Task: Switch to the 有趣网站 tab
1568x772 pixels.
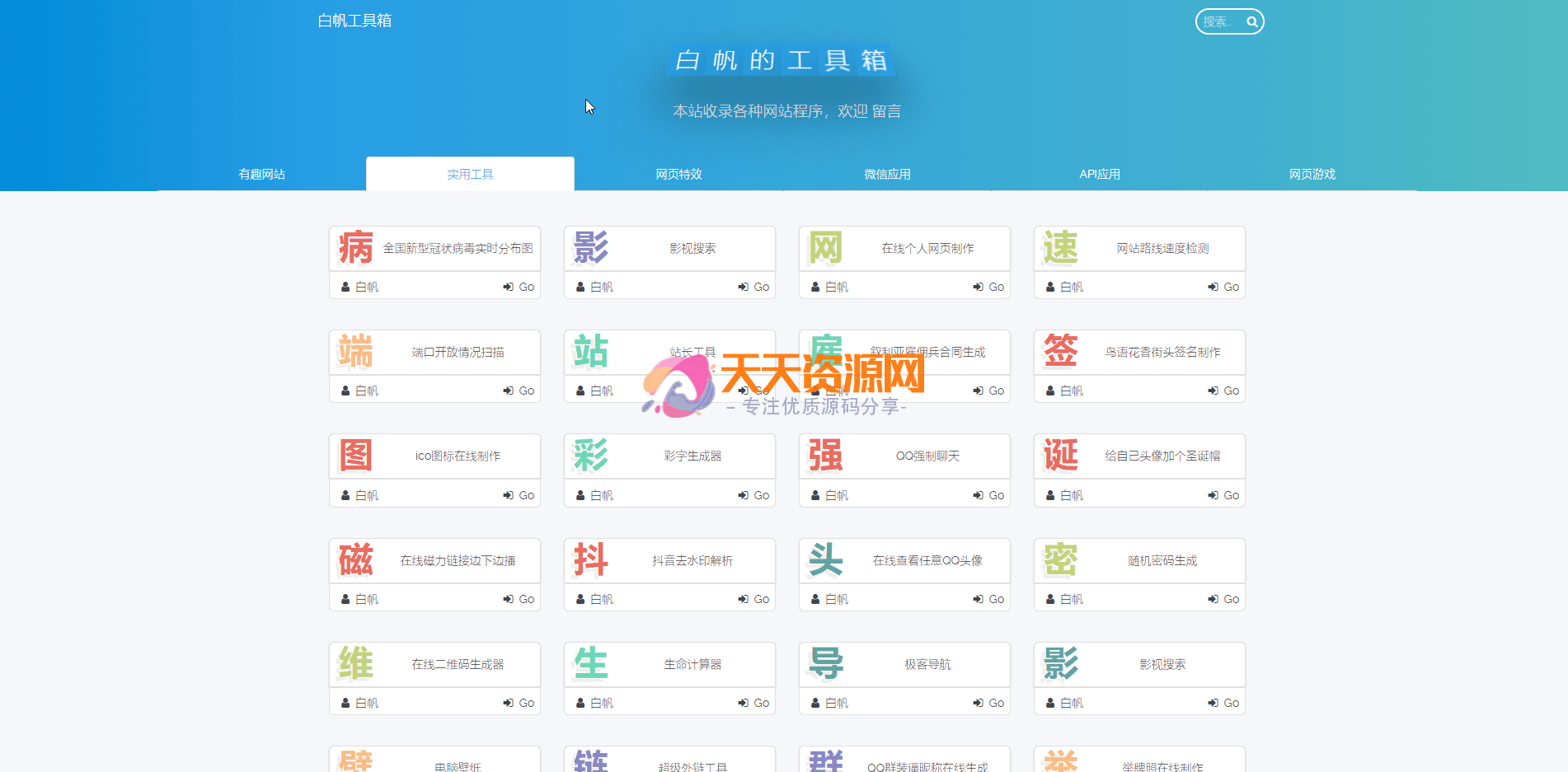Action: (x=261, y=174)
